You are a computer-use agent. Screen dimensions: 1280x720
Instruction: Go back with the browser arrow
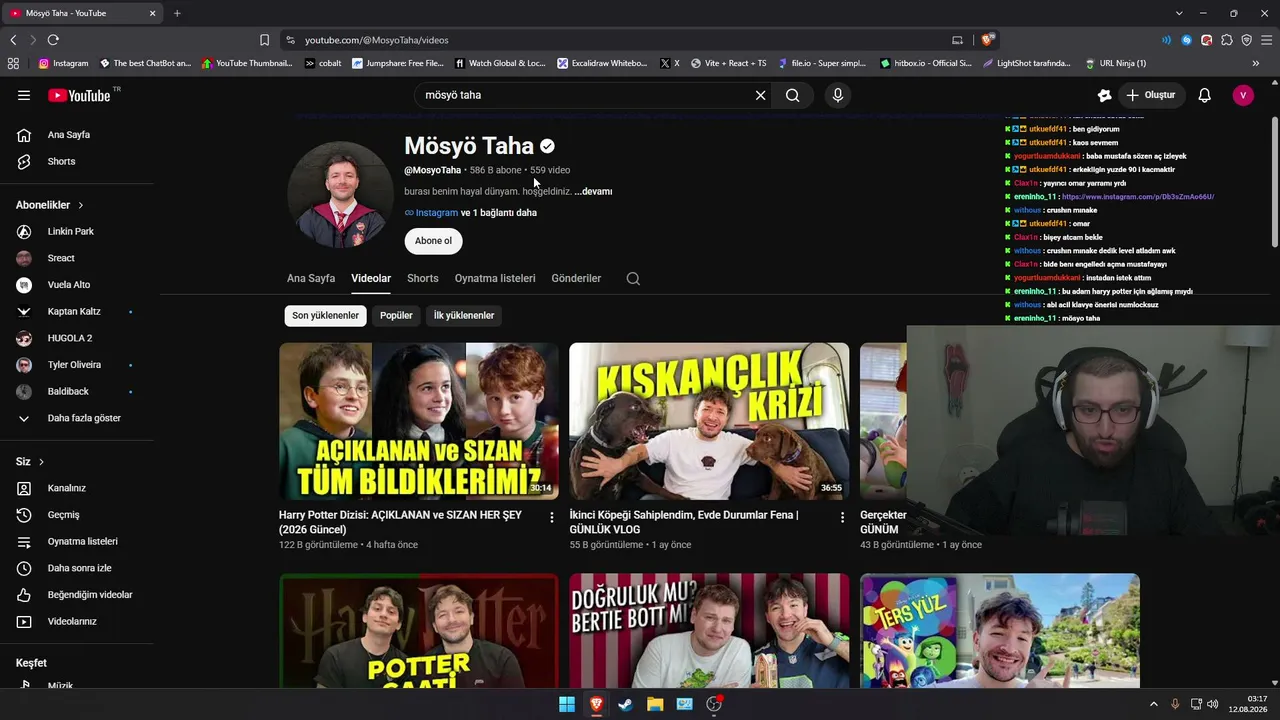(13, 40)
